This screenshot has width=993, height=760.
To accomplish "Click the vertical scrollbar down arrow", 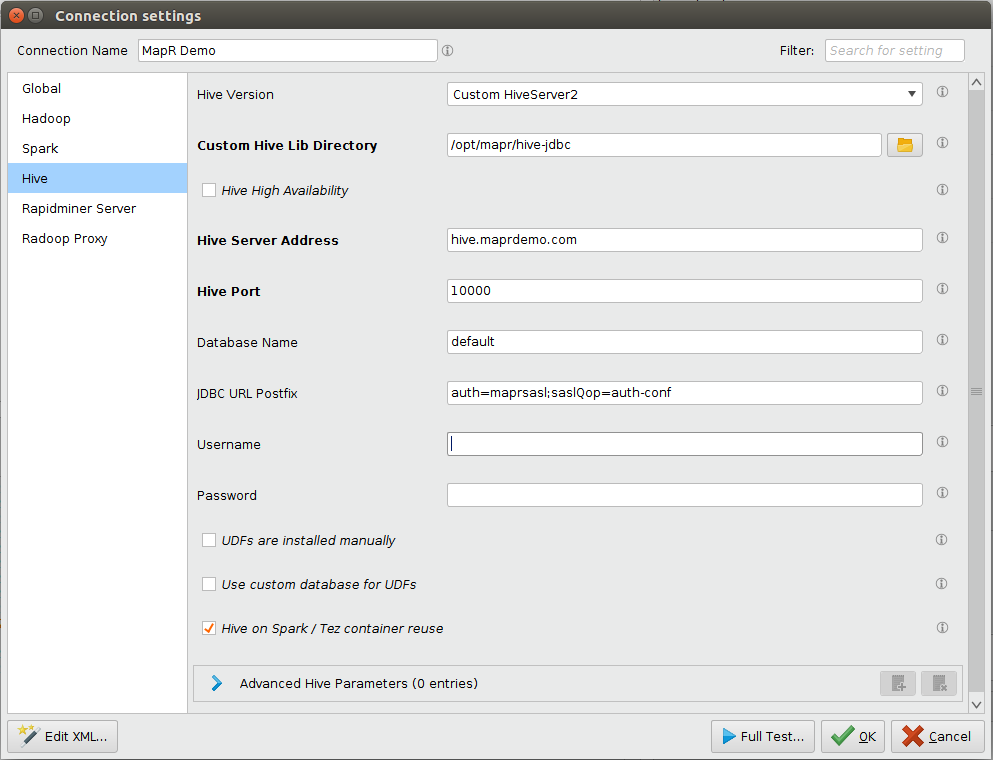I will (x=977, y=704).
